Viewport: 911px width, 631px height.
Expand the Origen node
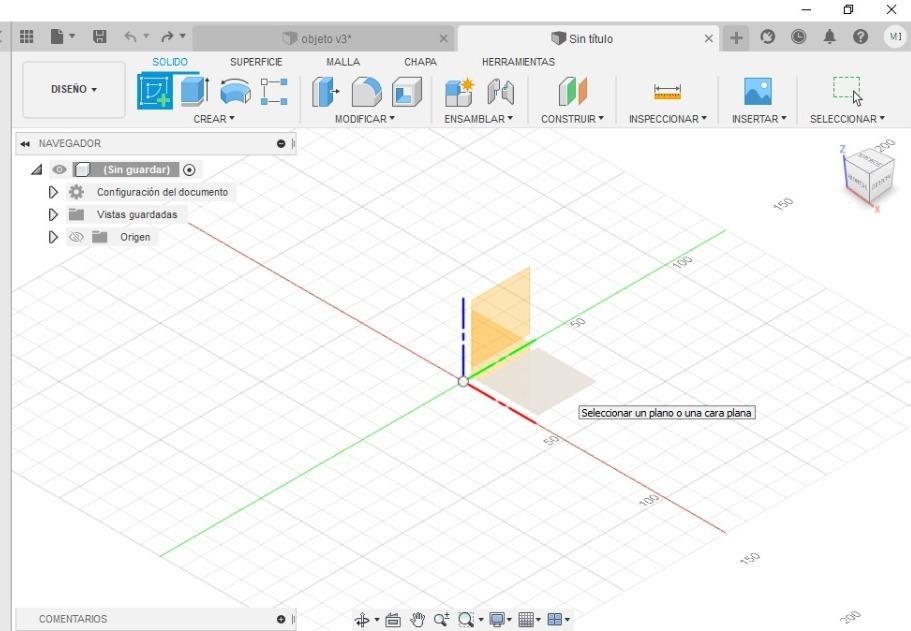53,237
